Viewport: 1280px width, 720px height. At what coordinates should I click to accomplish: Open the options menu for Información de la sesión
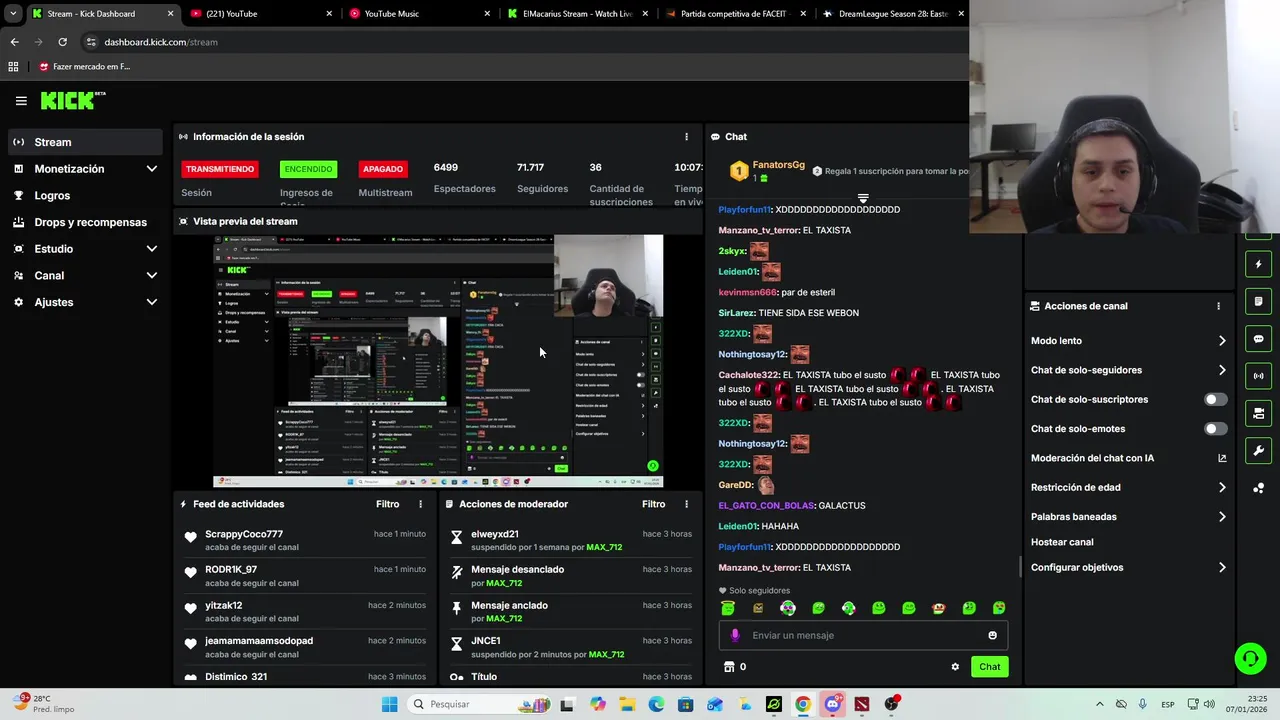coord(686,137)
